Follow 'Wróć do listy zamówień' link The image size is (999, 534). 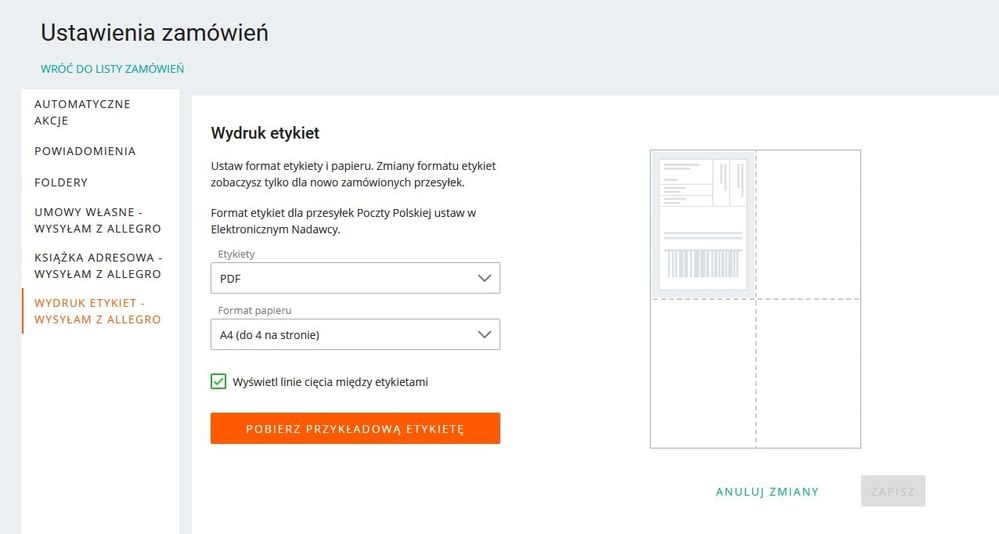(112, 69)
